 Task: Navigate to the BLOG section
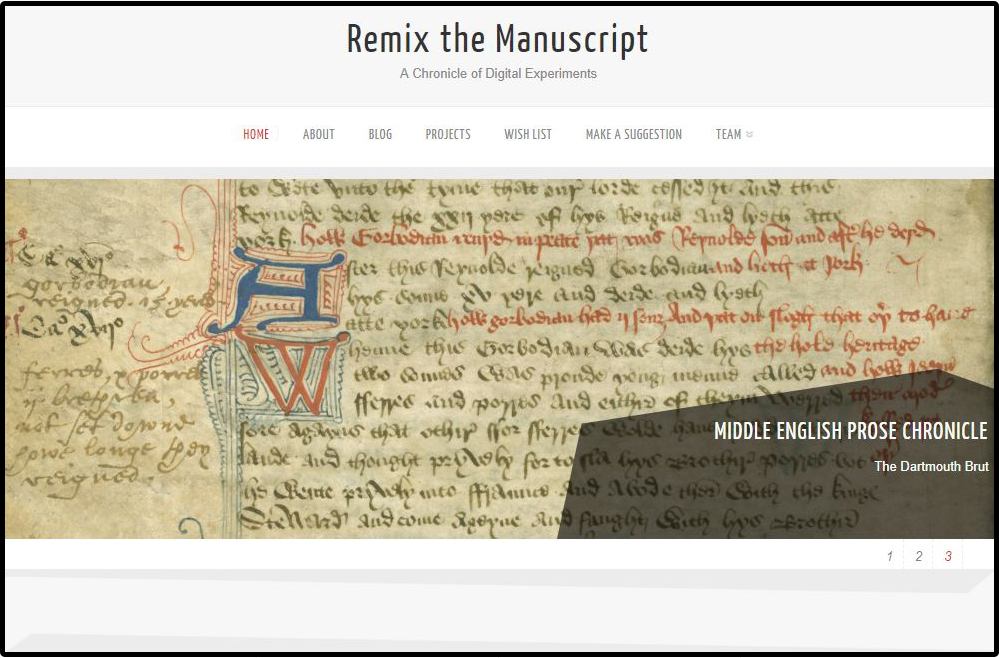point(380,134)
